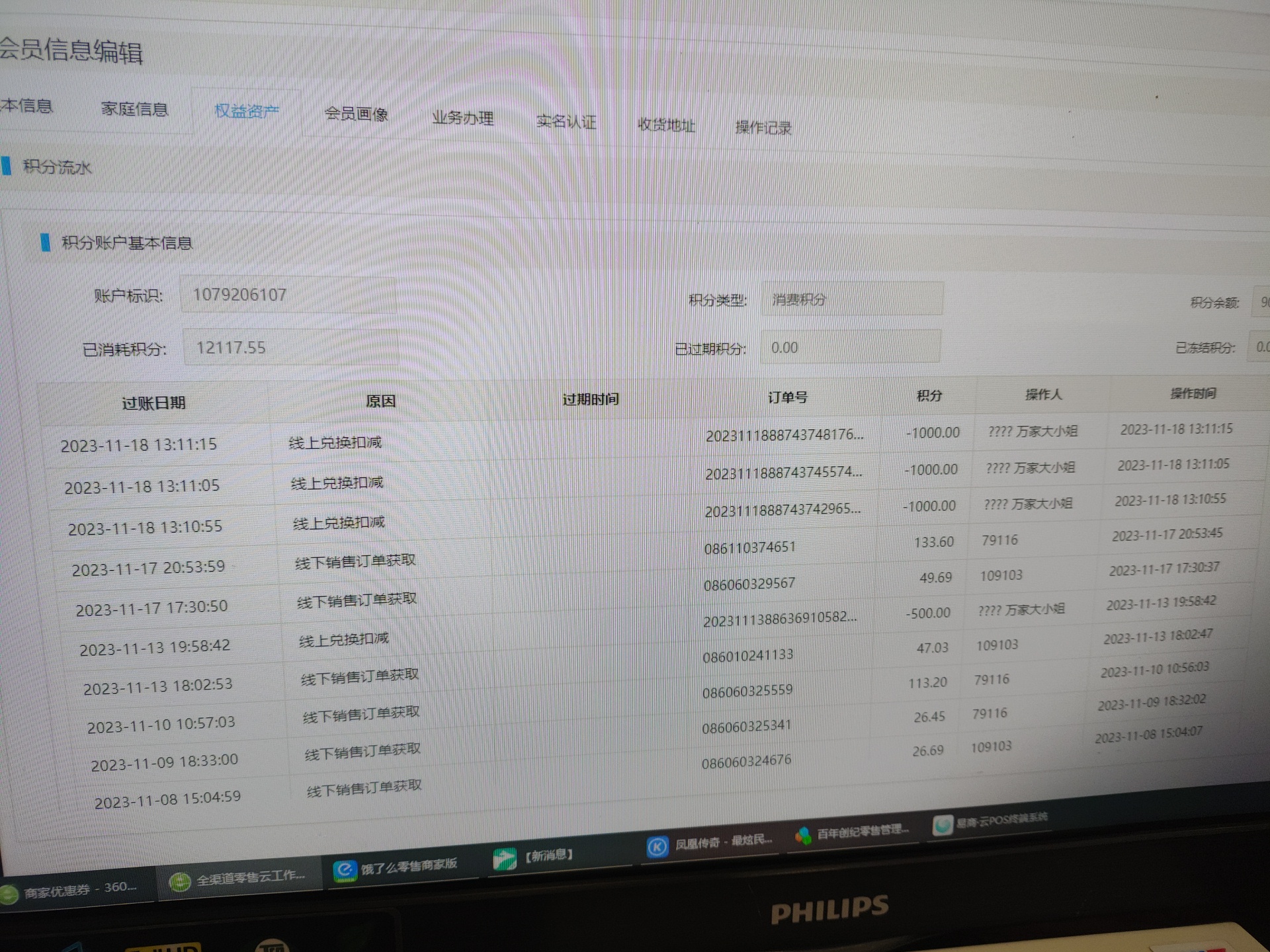Switch to the 权益资产 tab
Image resolution: width=1270 pixels, height=952 pixels.
tap(247, 111)
